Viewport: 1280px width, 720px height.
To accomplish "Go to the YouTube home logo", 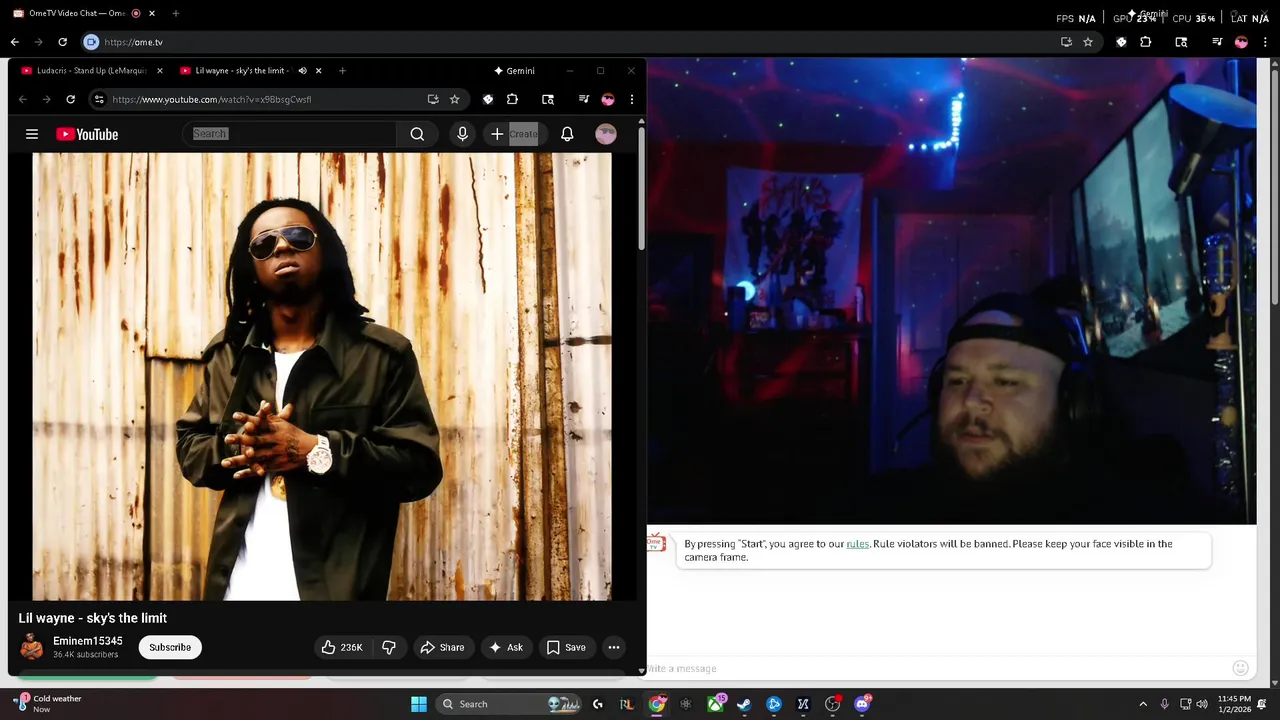I will [87, 134].
